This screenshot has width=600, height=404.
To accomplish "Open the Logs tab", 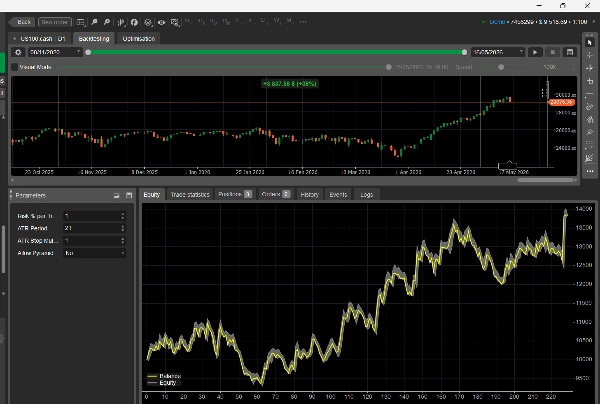I will (x=366, y=194).
